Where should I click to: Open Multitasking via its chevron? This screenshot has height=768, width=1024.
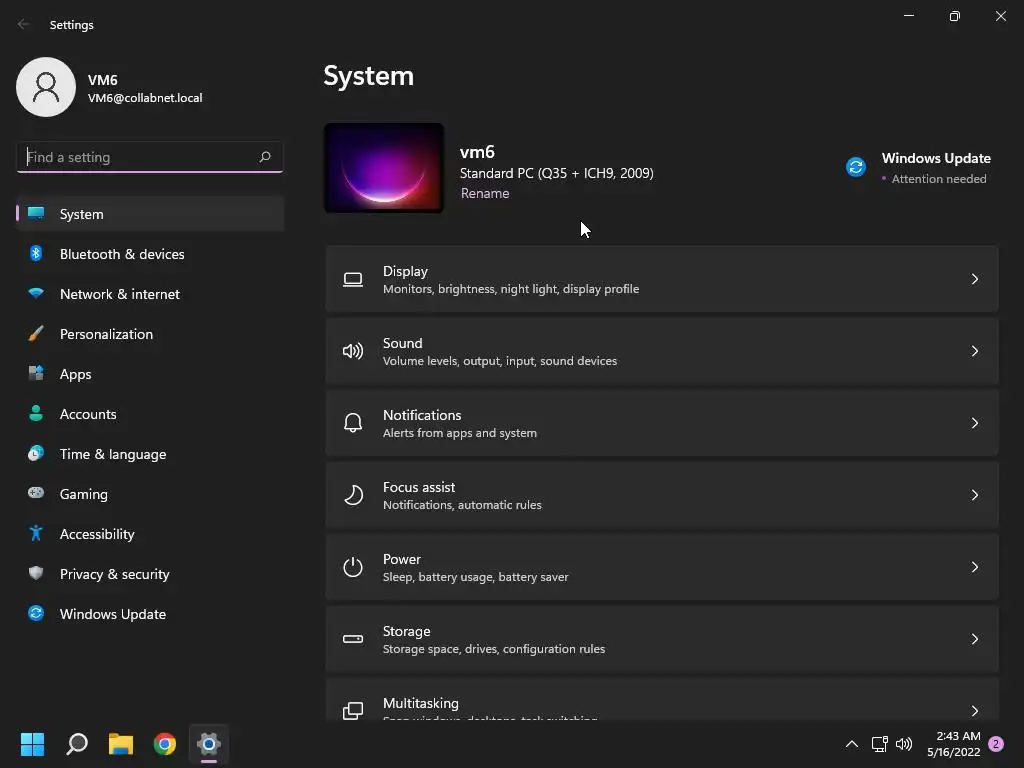974,711
